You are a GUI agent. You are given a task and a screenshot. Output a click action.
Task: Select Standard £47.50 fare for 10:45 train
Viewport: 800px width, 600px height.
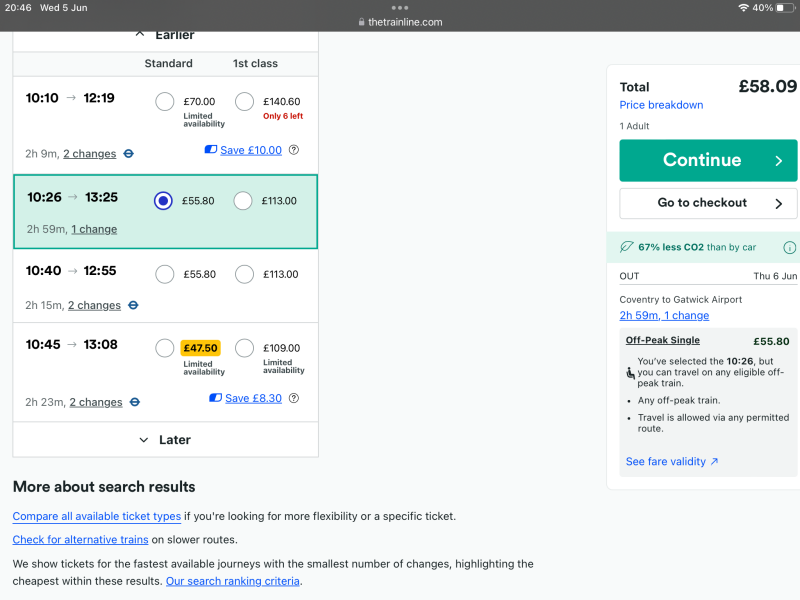pos(165,348)
